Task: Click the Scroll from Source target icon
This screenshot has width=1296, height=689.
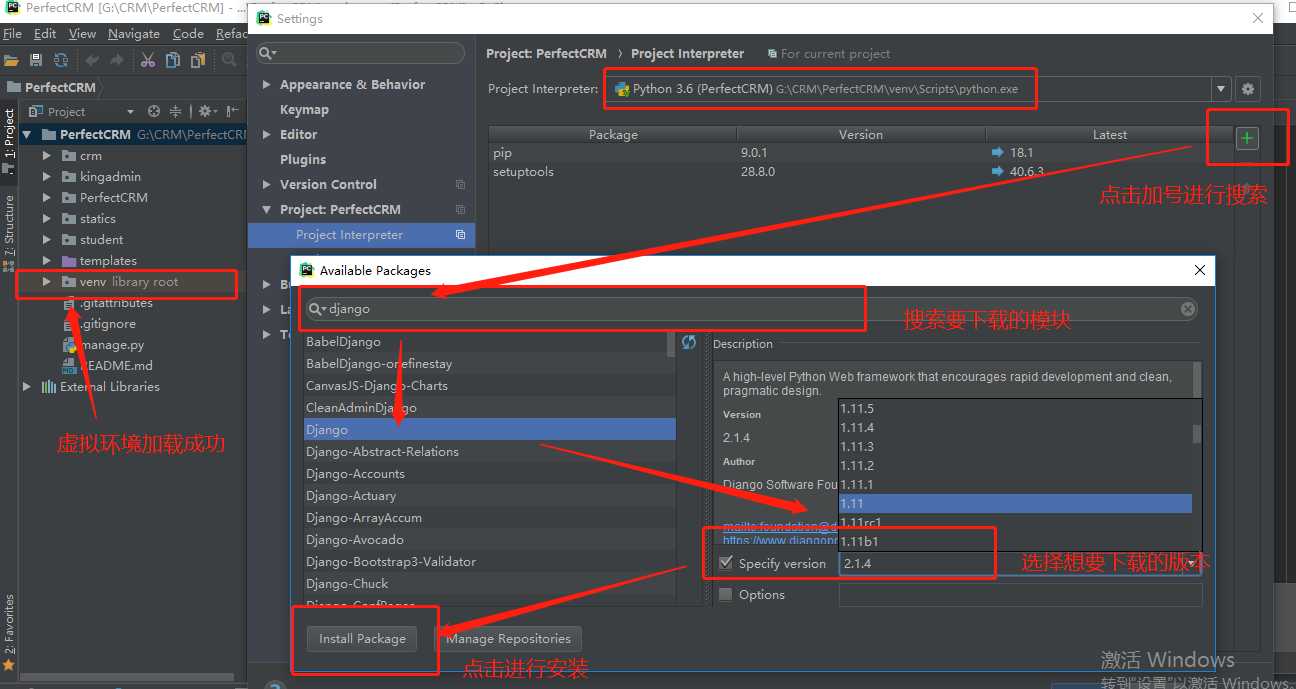Action: 154,111
